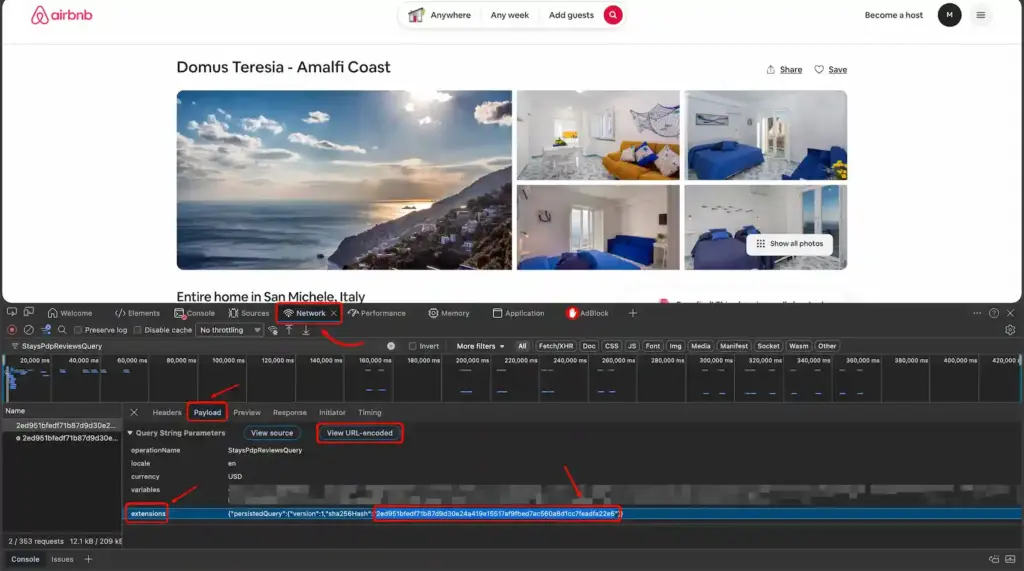
Task: Close the request details pane
Action: coord(134,412)
